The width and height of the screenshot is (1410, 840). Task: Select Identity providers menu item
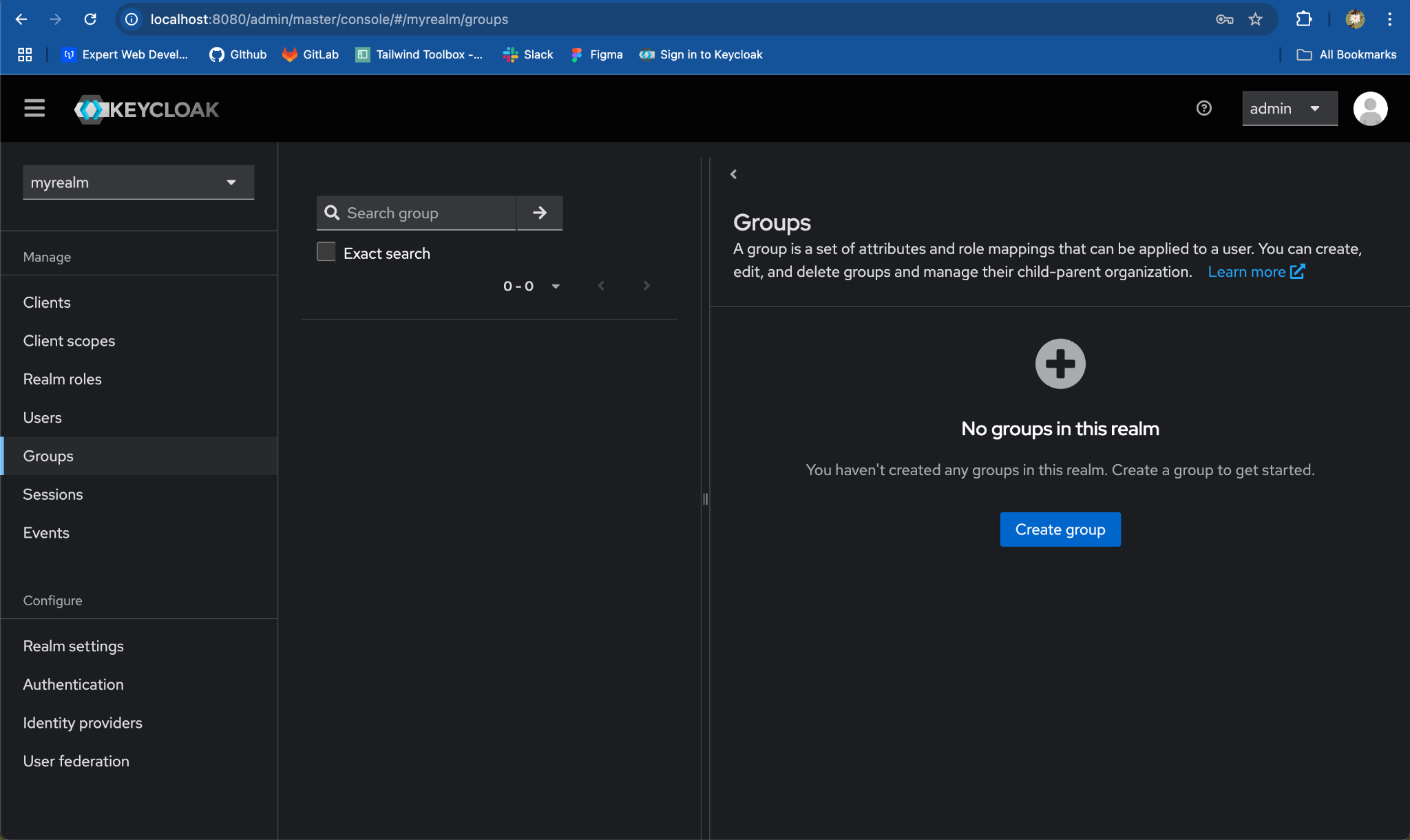[x=83, y=722]
